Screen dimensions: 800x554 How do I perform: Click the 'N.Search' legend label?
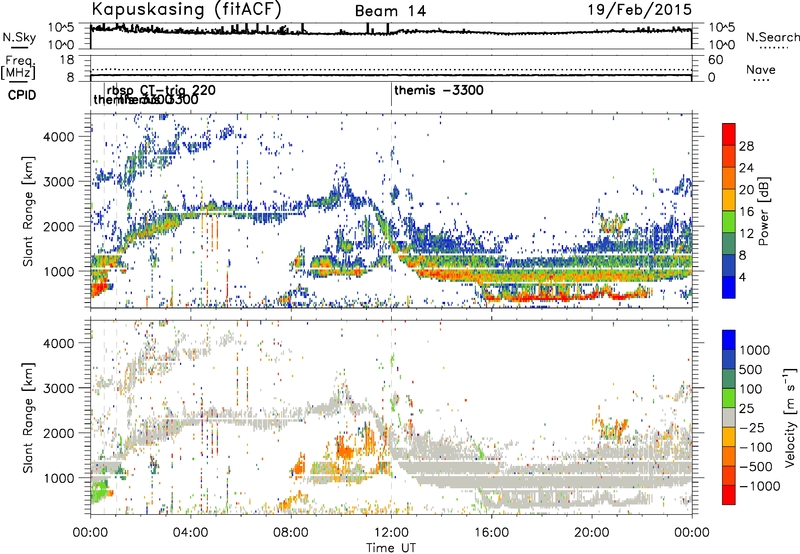[x=772, y=37]
